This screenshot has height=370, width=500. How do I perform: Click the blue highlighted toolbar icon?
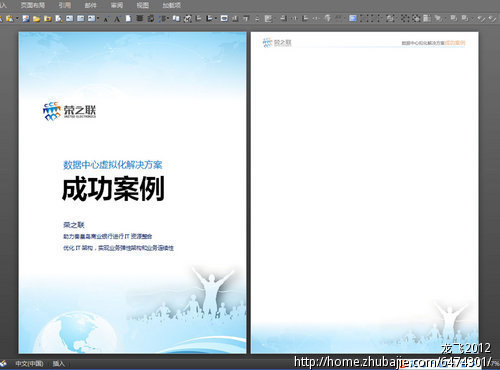click(x=353, y=18)
